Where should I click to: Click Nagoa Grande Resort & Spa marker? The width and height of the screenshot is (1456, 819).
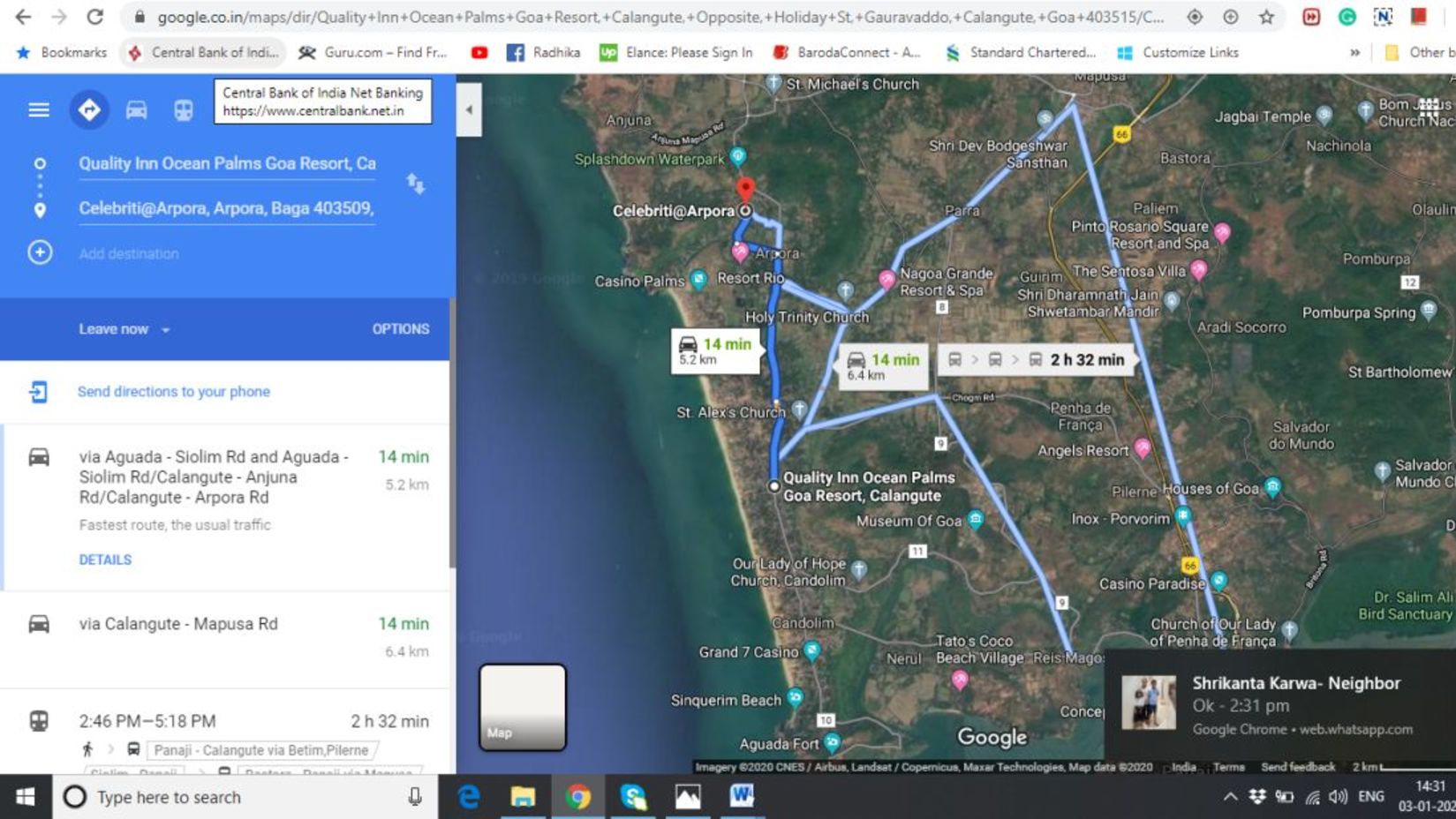[x=886, y=280]
